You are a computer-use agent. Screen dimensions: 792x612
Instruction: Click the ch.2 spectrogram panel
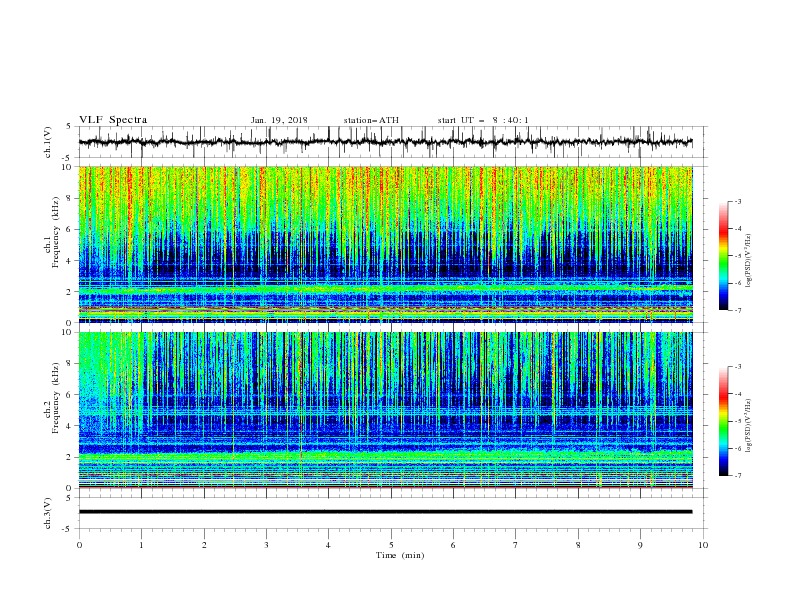[x=385, y=410]
